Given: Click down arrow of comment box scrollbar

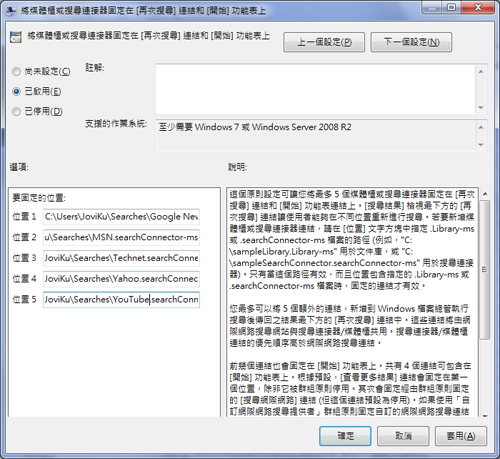Looking at the screenshot, I should tap(481, 107).
